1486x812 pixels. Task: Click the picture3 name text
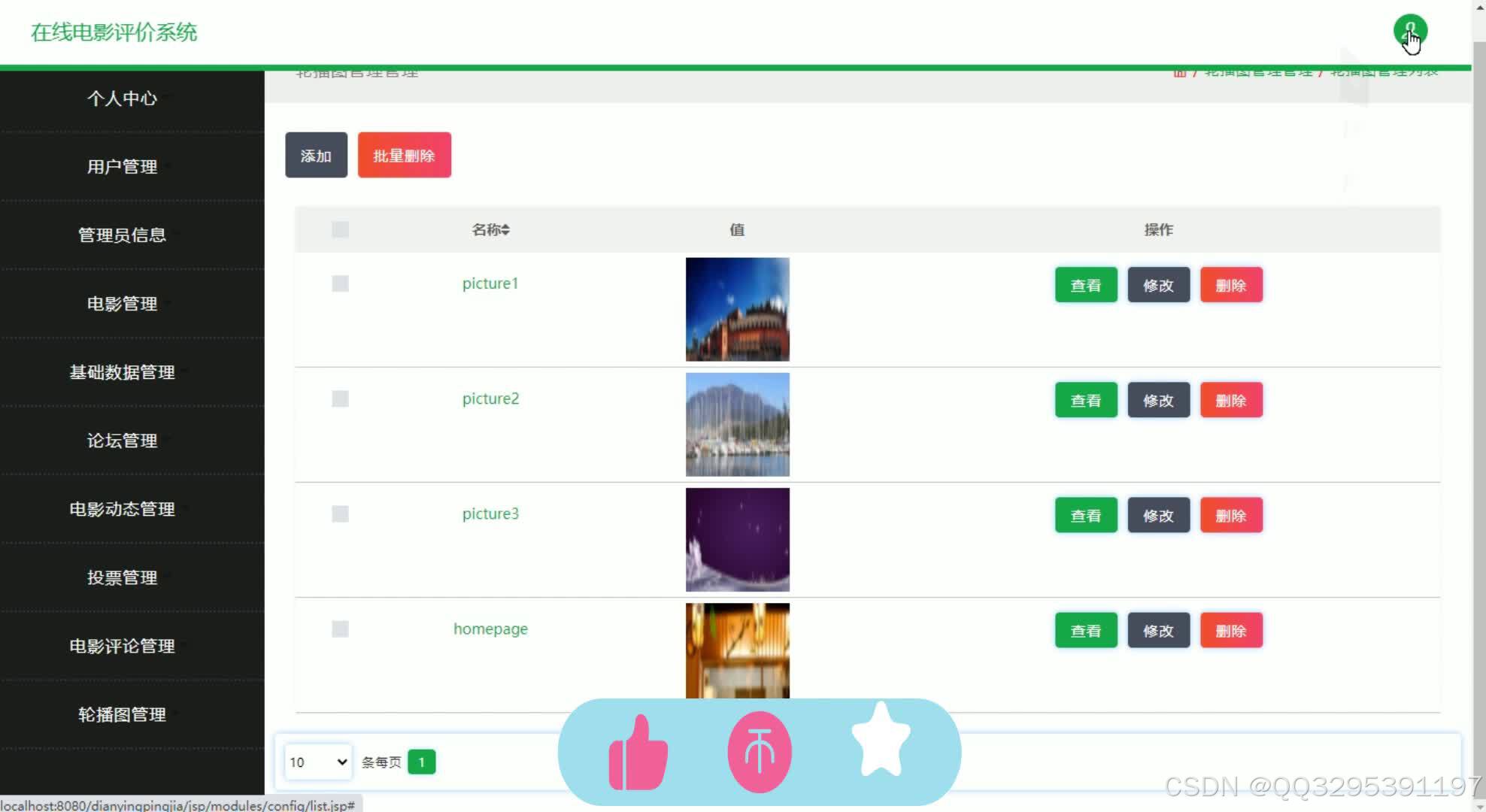point(490,514)
